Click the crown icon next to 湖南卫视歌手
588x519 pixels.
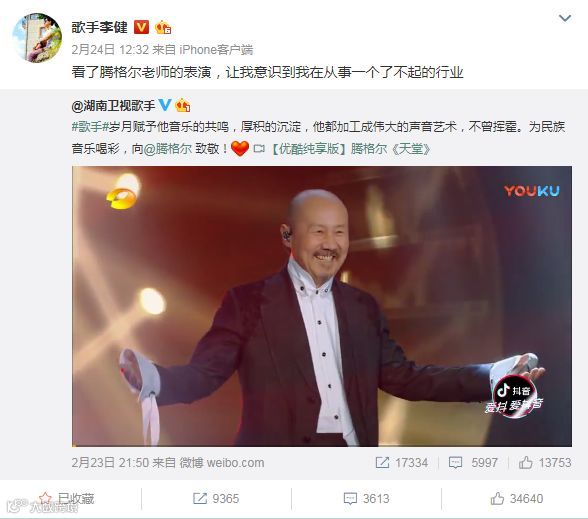coord(182,105)
